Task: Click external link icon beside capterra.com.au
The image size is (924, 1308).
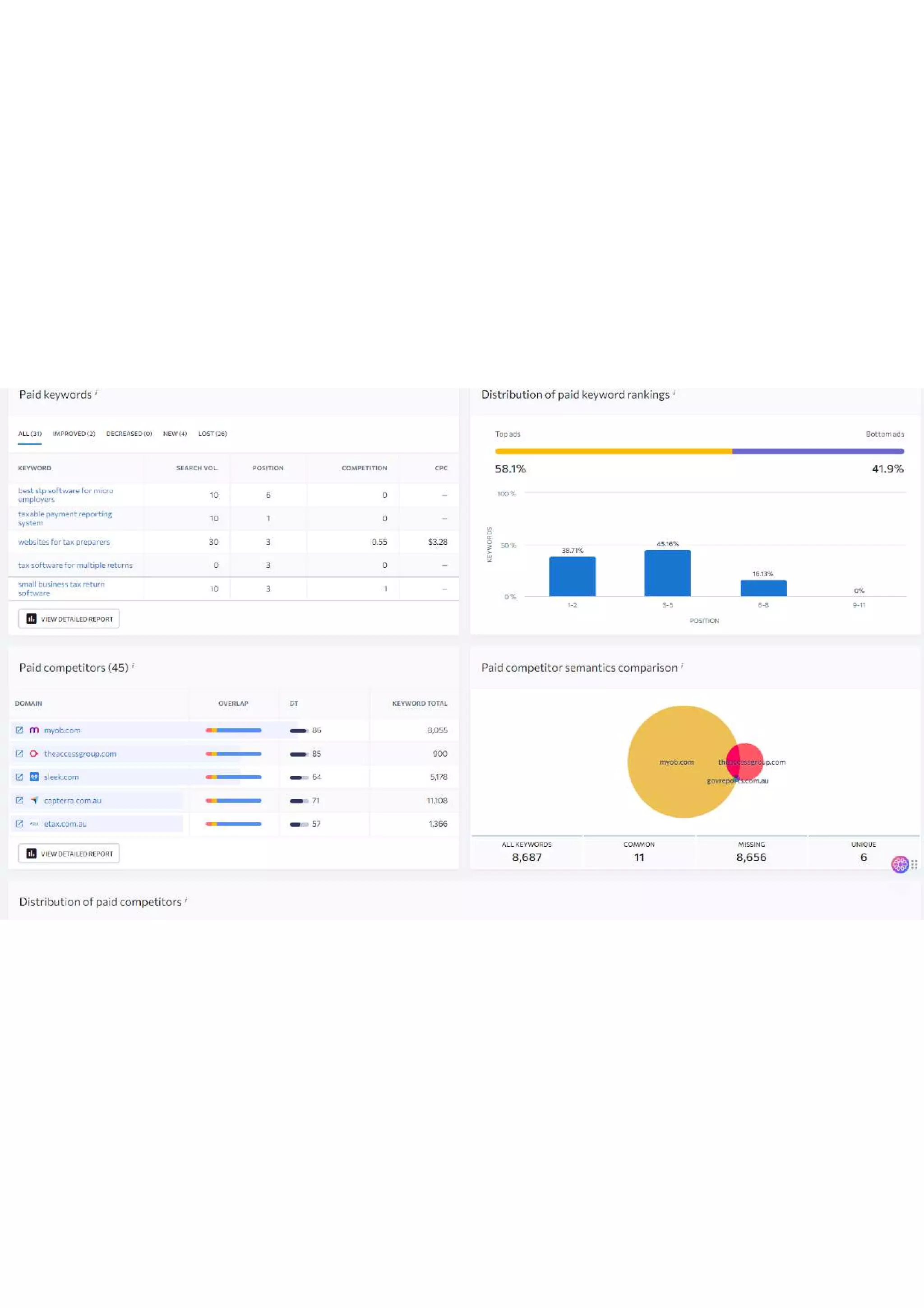Action: point(19,800)
